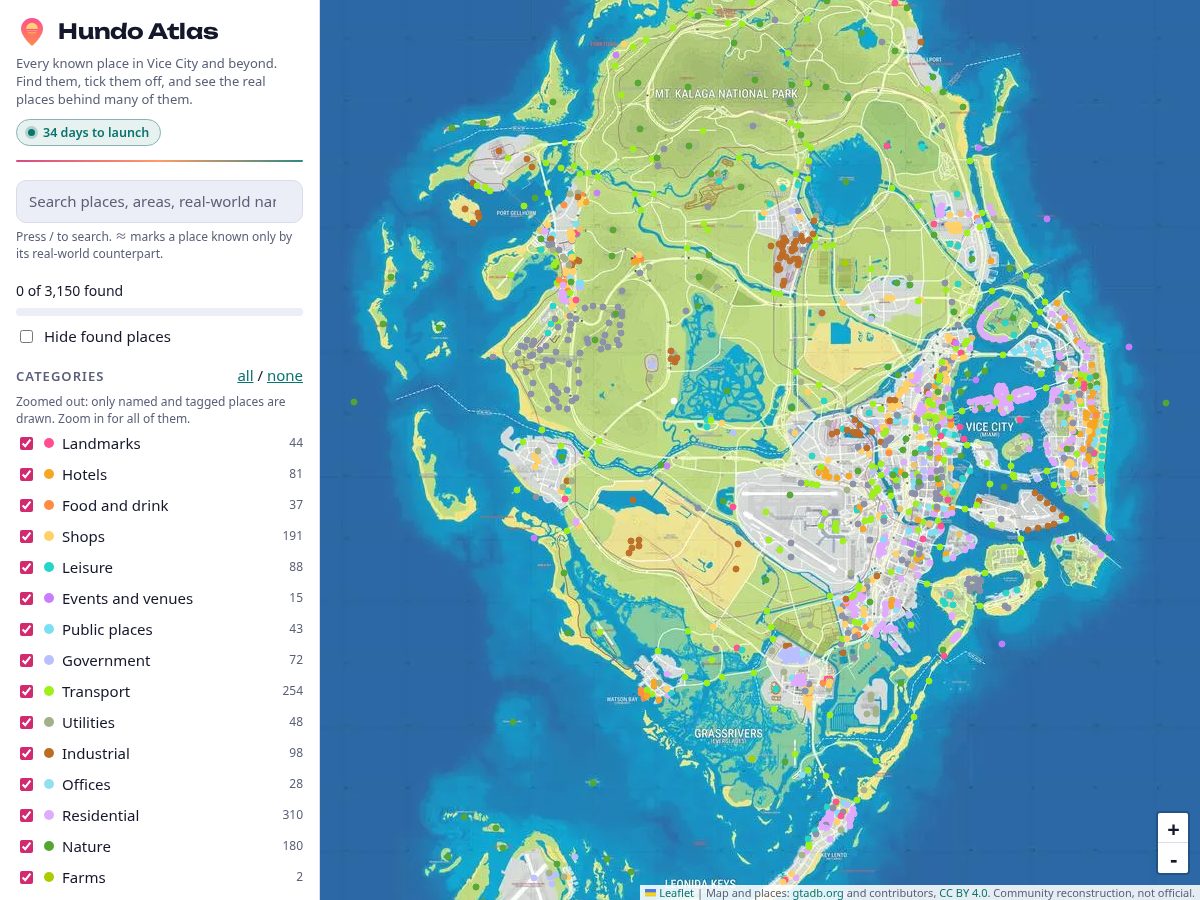Toggle the Public places checkbox
The image size is (1200, 900).
[x=27, y=630]
